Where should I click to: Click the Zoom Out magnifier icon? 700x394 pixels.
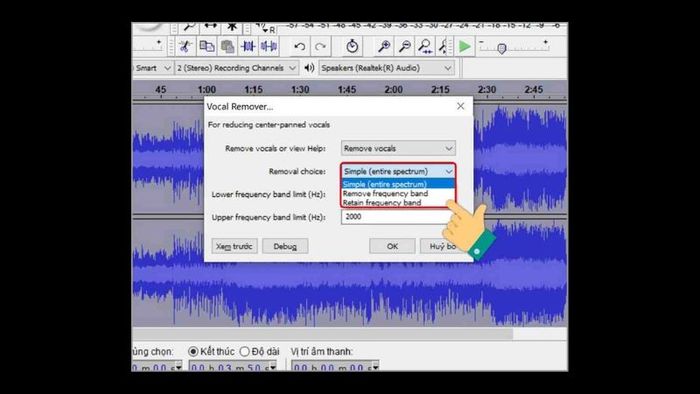click(404, 46)
